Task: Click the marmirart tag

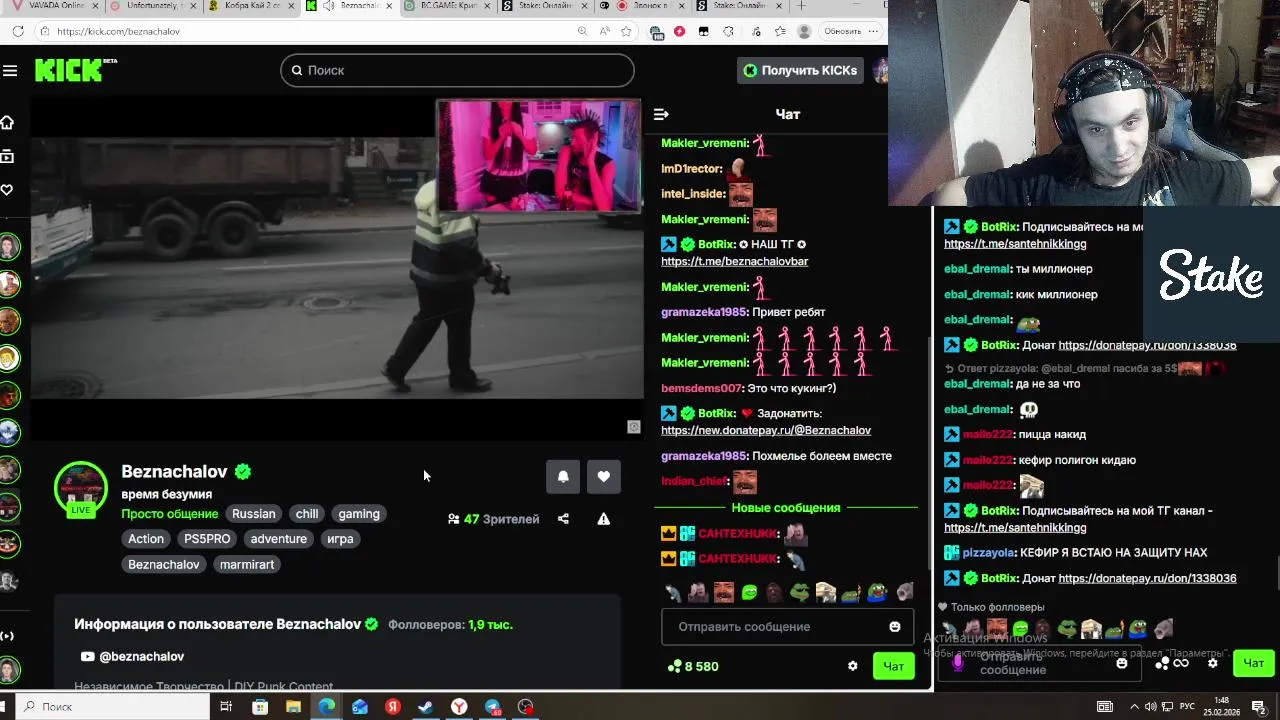Action: (x=247, y=565)
